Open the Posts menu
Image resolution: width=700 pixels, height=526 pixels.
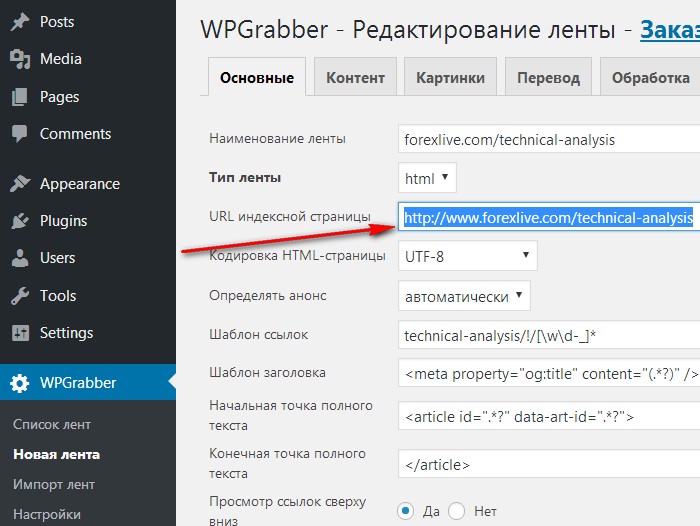pyautogui.click(x=57, y=22)
